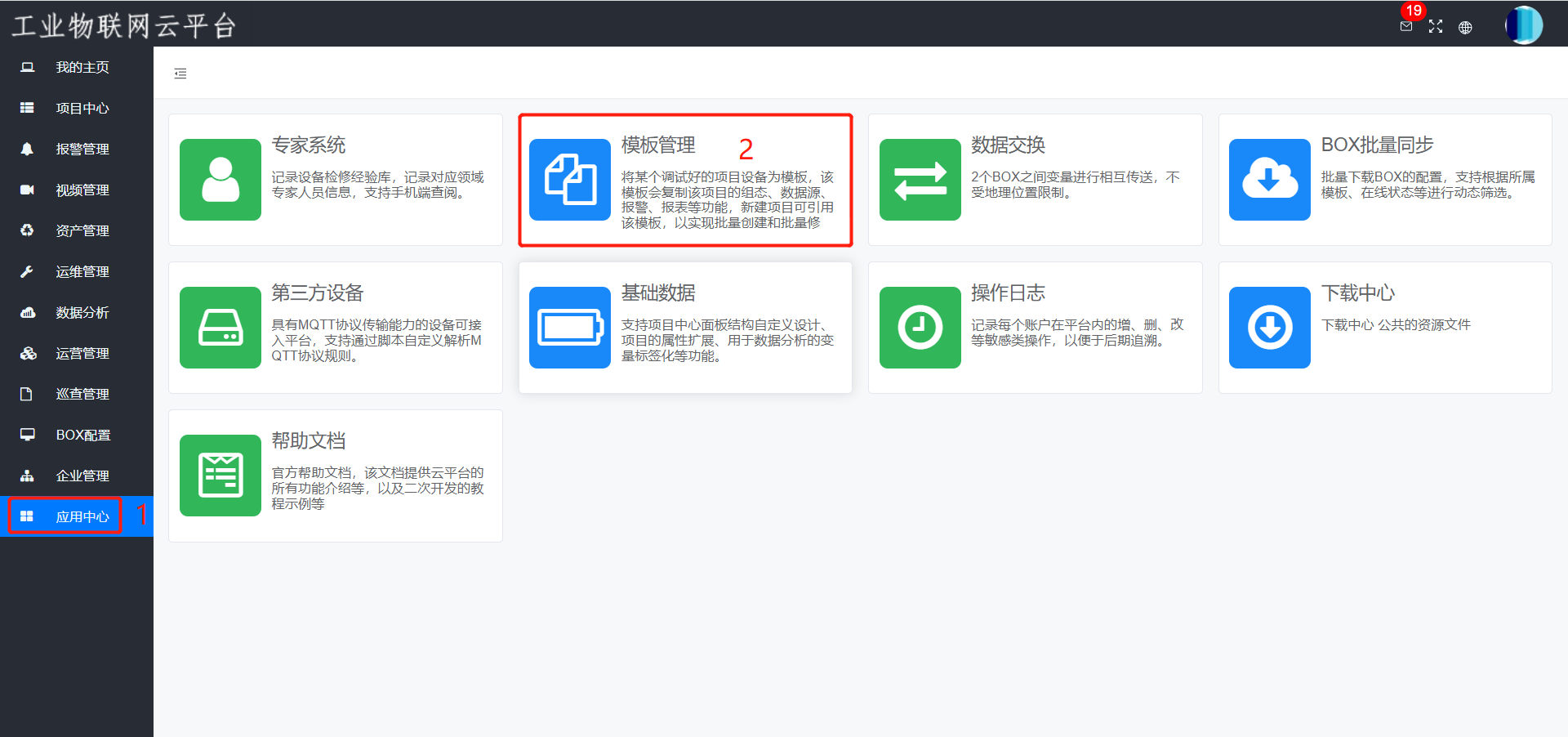
Task: Open the BOX批量同步 card title
Action: (x=1378, y=145)
